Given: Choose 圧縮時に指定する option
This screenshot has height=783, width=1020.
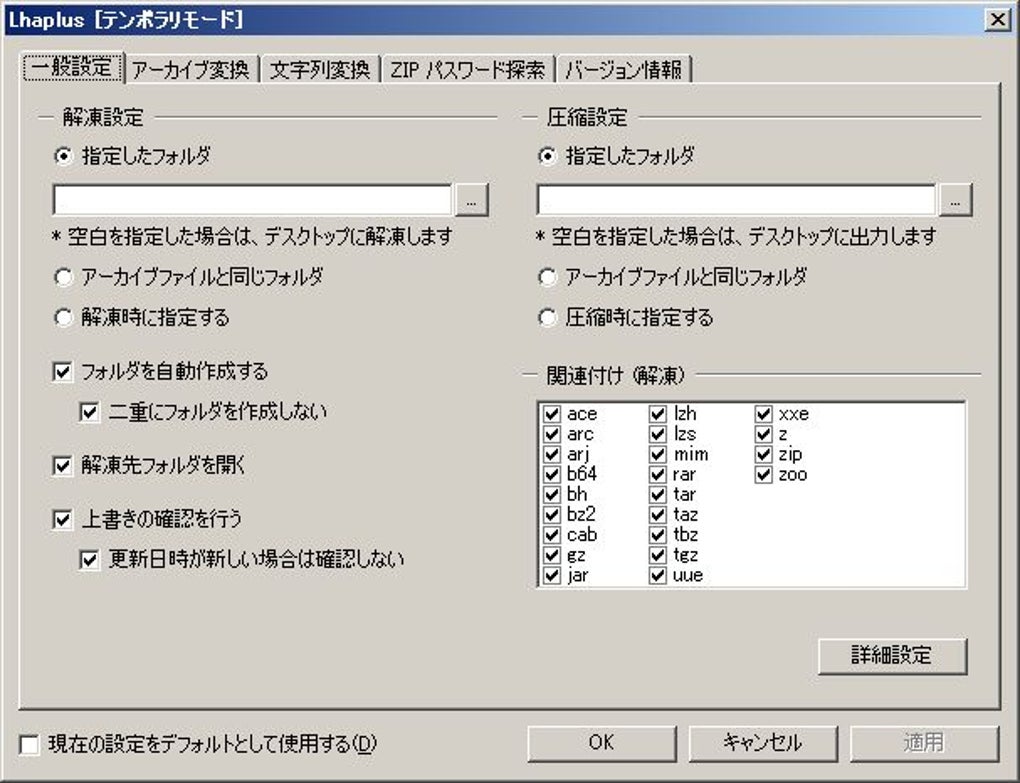Looking at the screenshot, I should click(547, 318).
